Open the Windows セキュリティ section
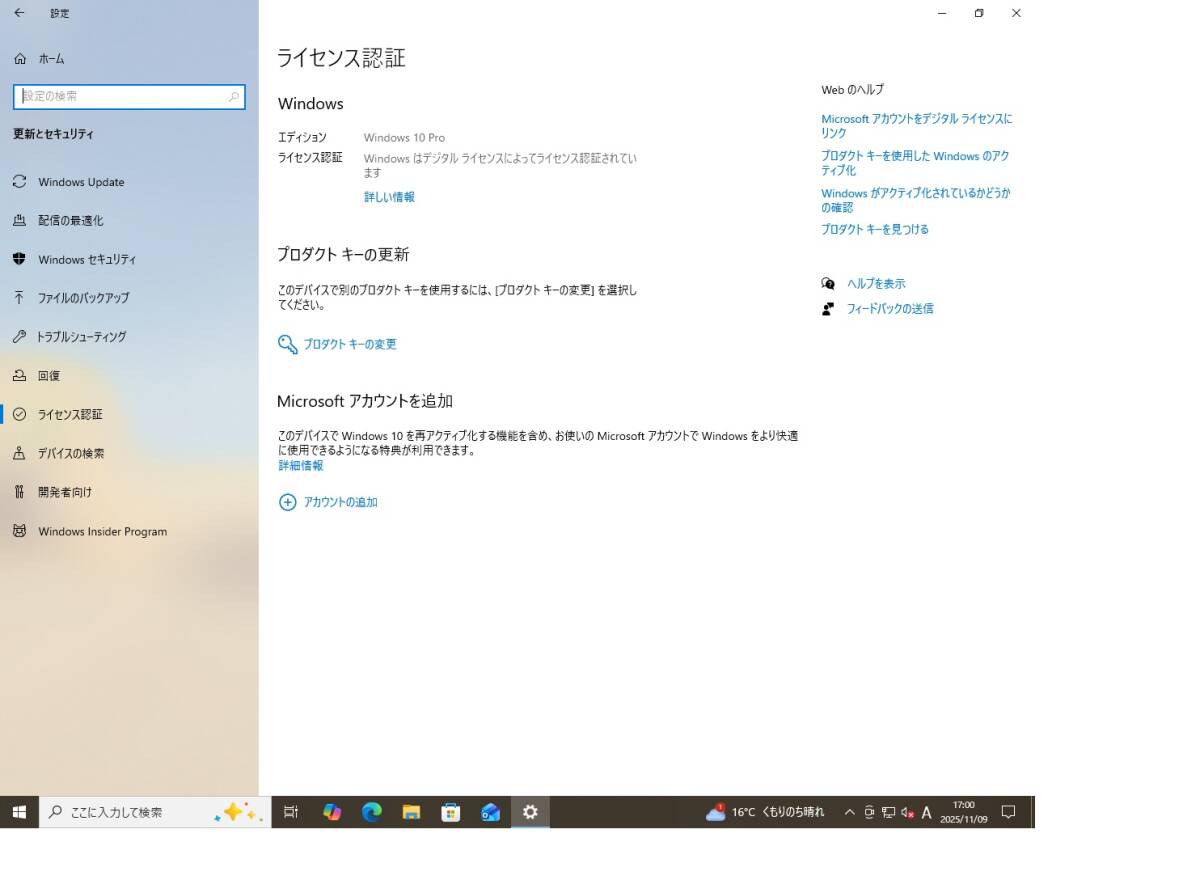Screen dimensions: 1200x880 point(85,259)
